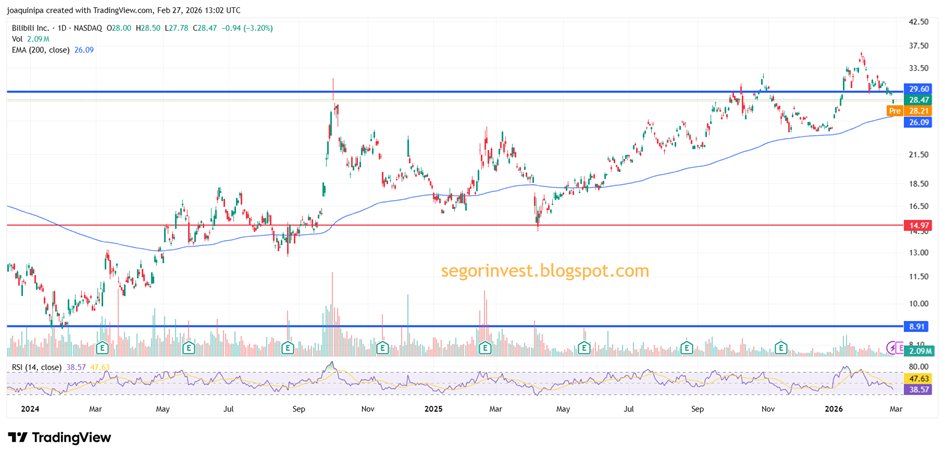Click the orange Pre pre-market tag
Screen dimensions: 945x457
(894, 111)
